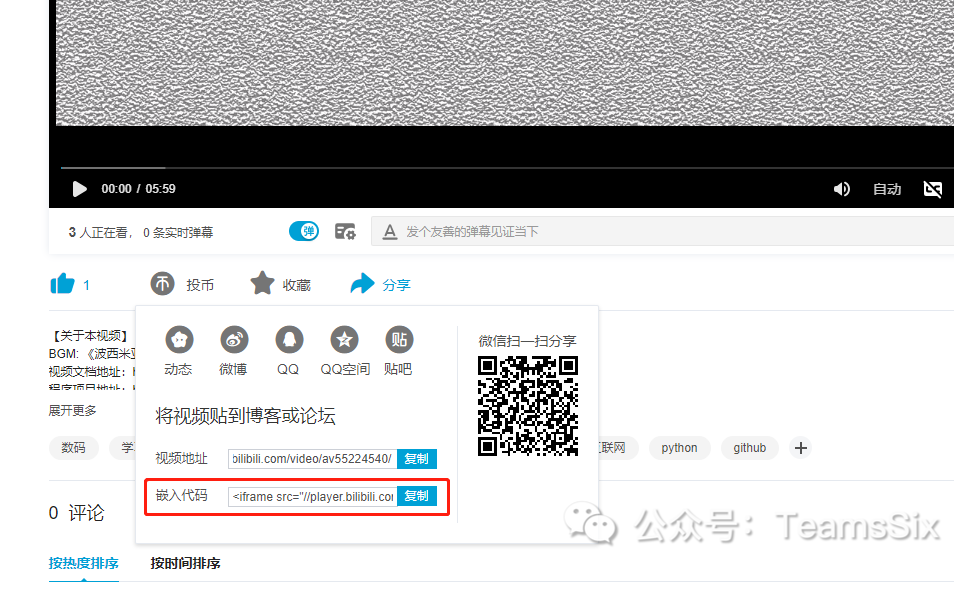Toggle the danmaku switch on or off
This screenshot has width=954, height=590.
point(304,231)
